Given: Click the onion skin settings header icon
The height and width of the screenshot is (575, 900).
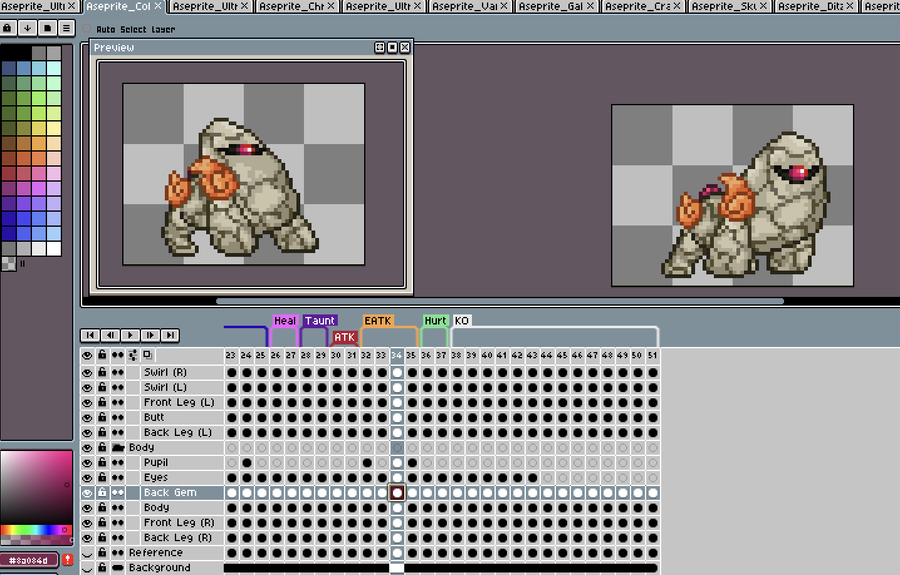Looking at the screenshot, I should 133,355.
